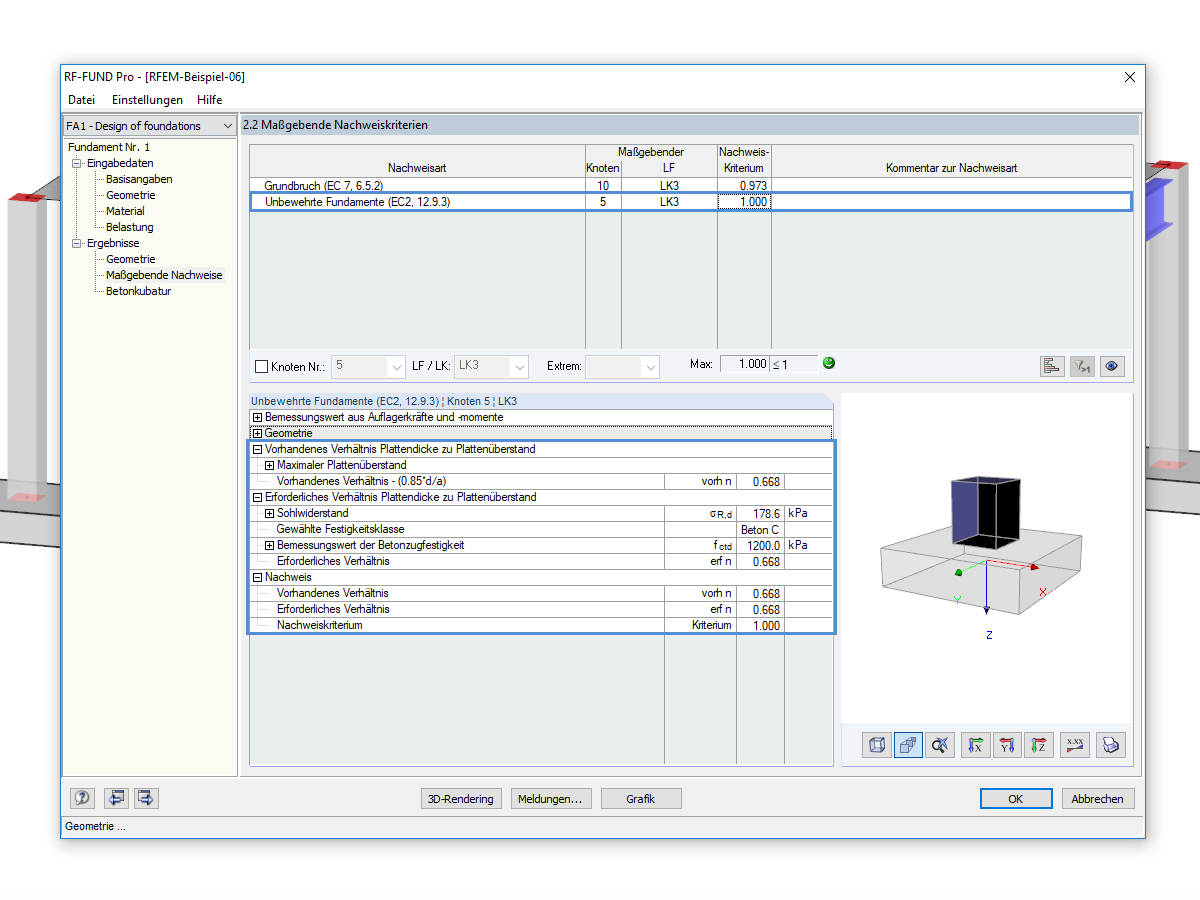Enable the Knoten Nr. checkbox

pos(262,367)
